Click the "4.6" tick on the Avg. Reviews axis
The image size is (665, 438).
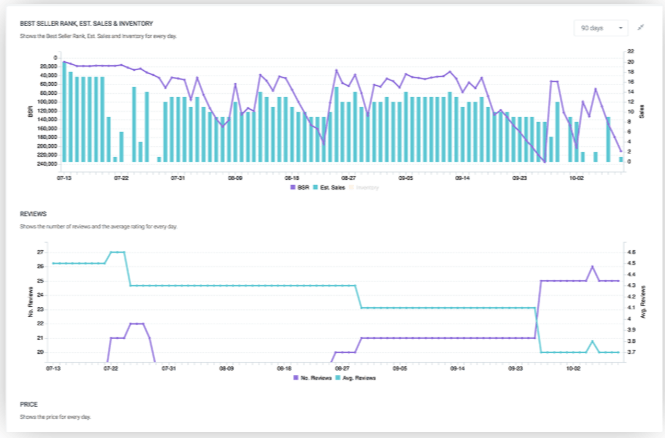(x=631, y=252)
